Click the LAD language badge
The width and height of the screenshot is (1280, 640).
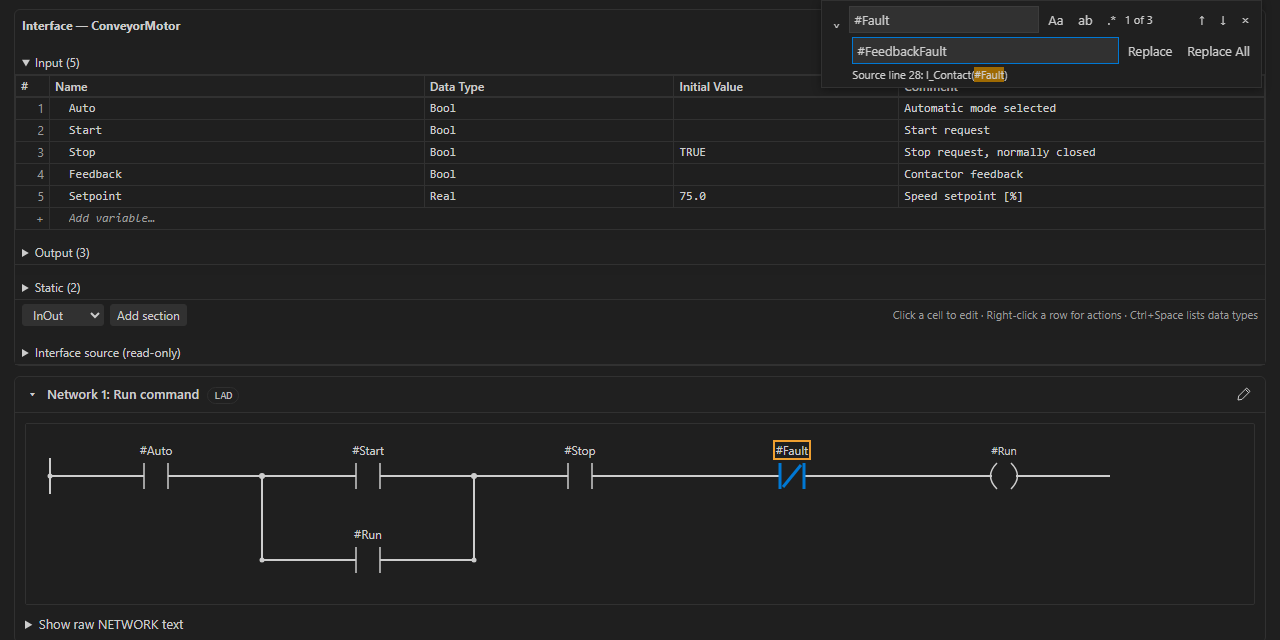pos(224,395)
